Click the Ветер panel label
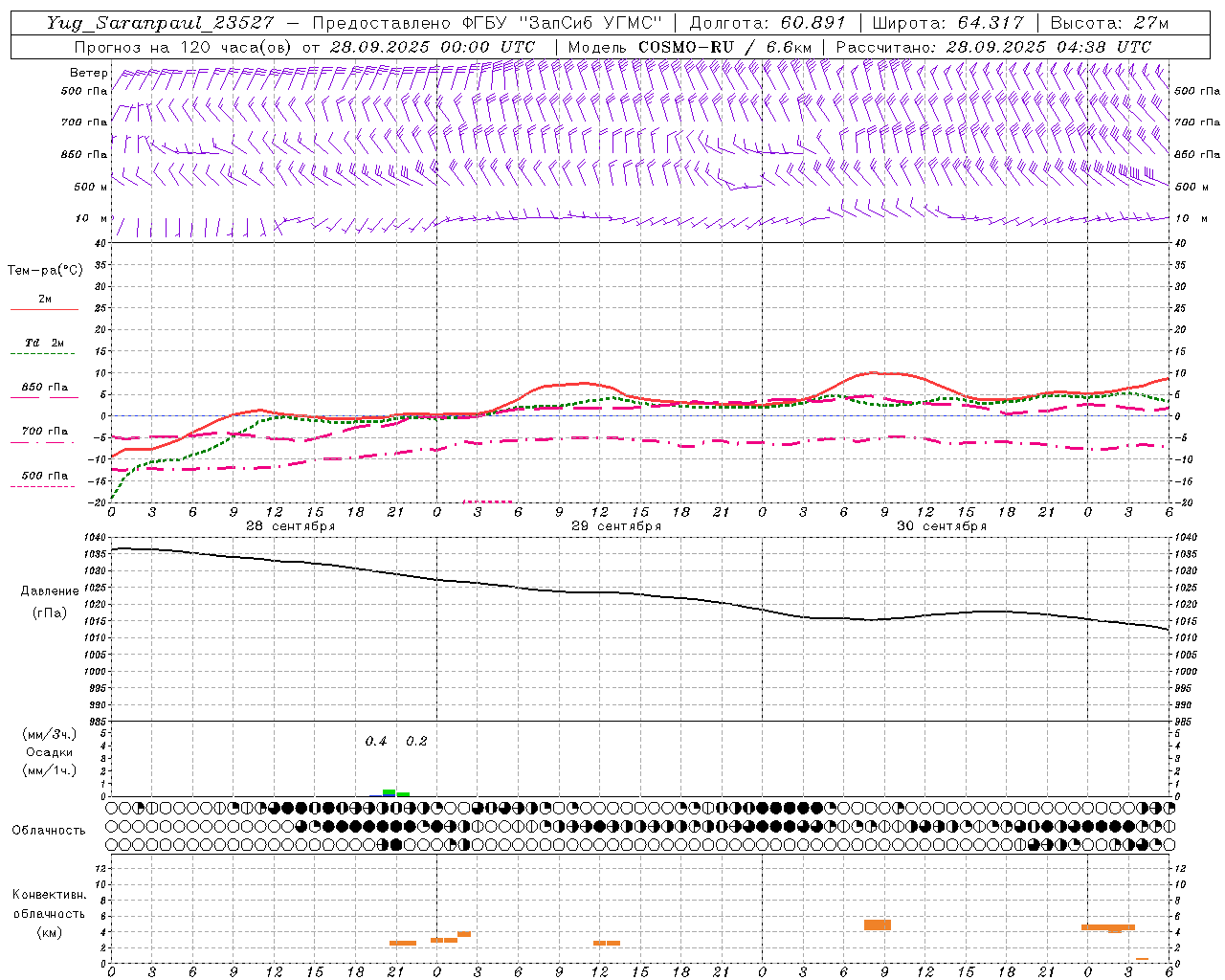The image size is (1225, 980). point(88,73)
